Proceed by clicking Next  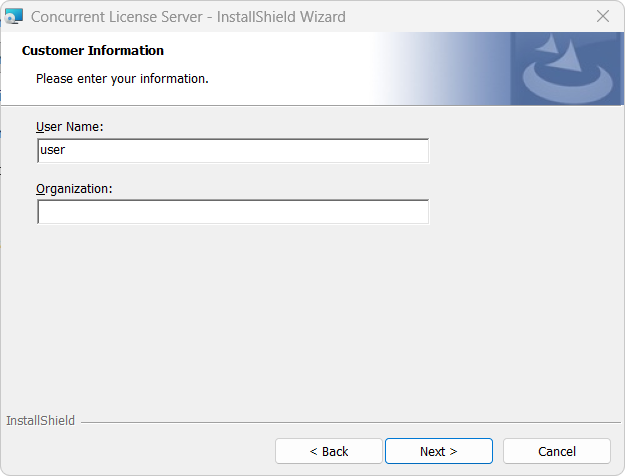point(439,451)
